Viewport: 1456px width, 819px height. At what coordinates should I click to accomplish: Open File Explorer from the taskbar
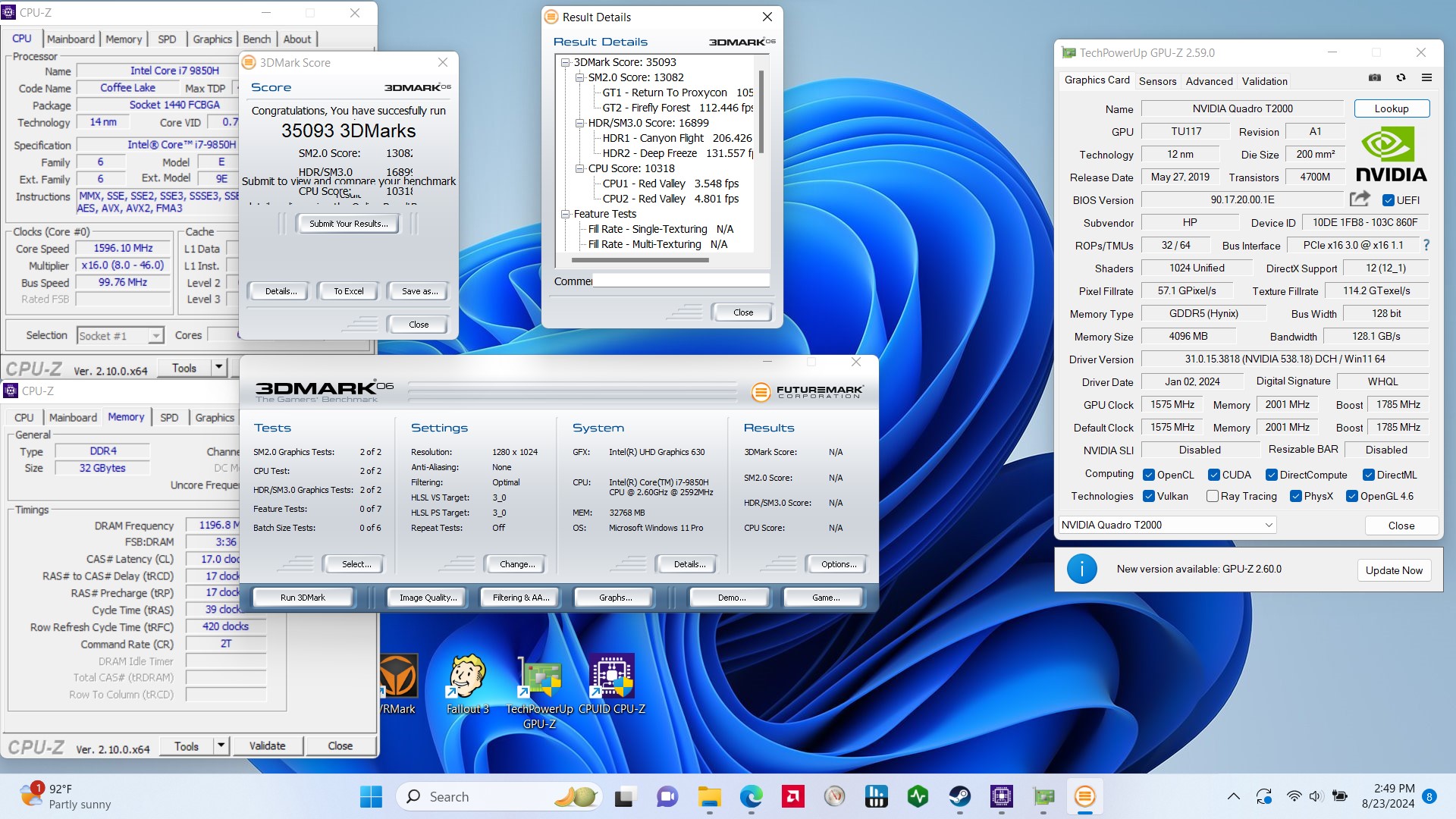click(x=709, y=796)
